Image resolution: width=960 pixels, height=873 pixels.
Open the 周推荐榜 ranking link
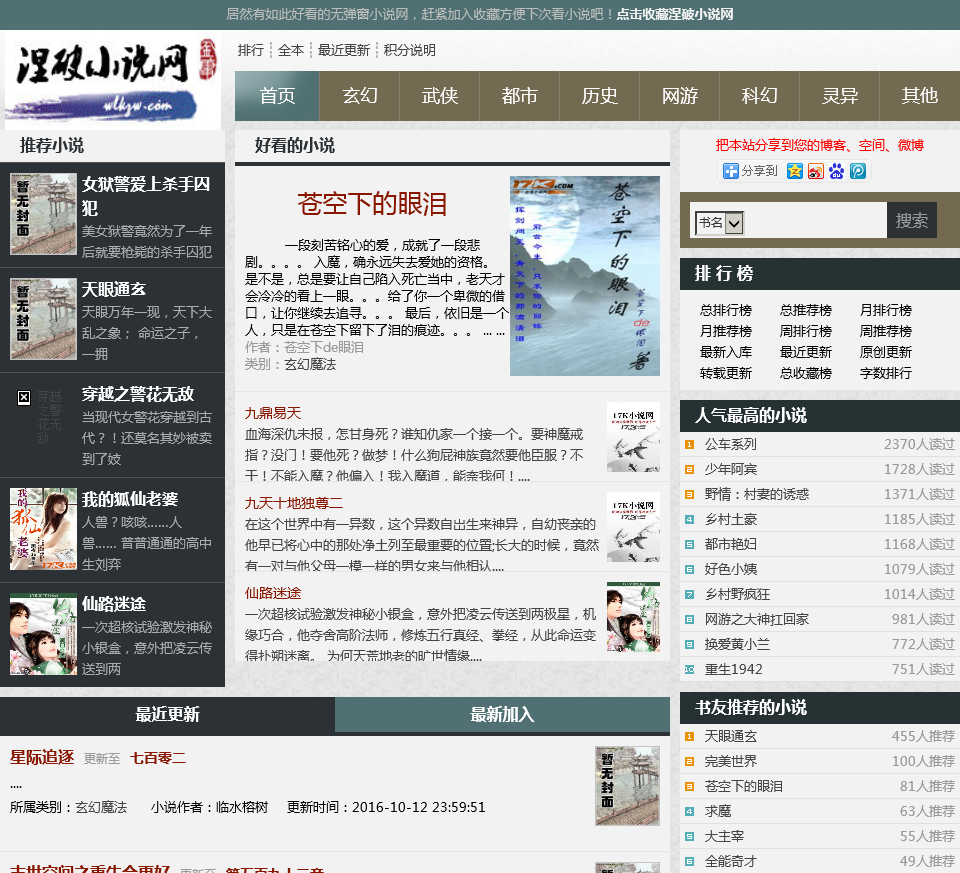[x=886, y=331]
